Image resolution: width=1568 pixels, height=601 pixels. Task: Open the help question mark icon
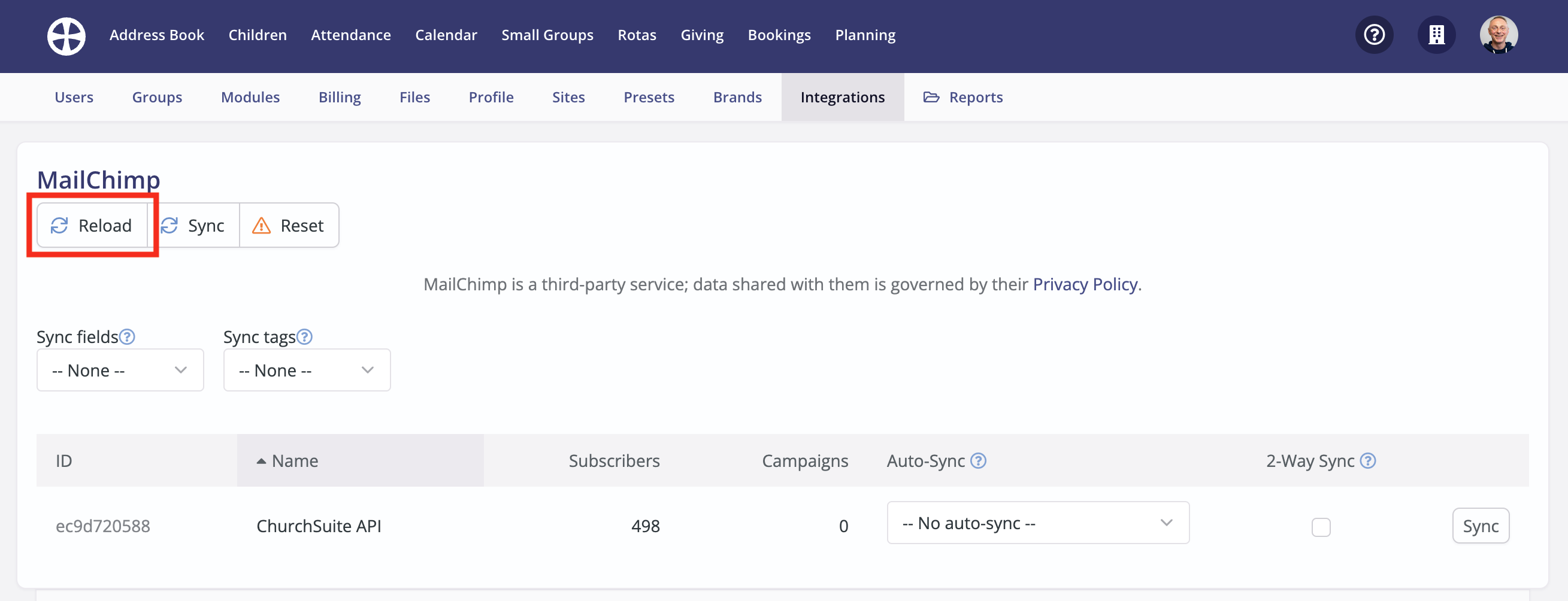(x=1374, y=35)
